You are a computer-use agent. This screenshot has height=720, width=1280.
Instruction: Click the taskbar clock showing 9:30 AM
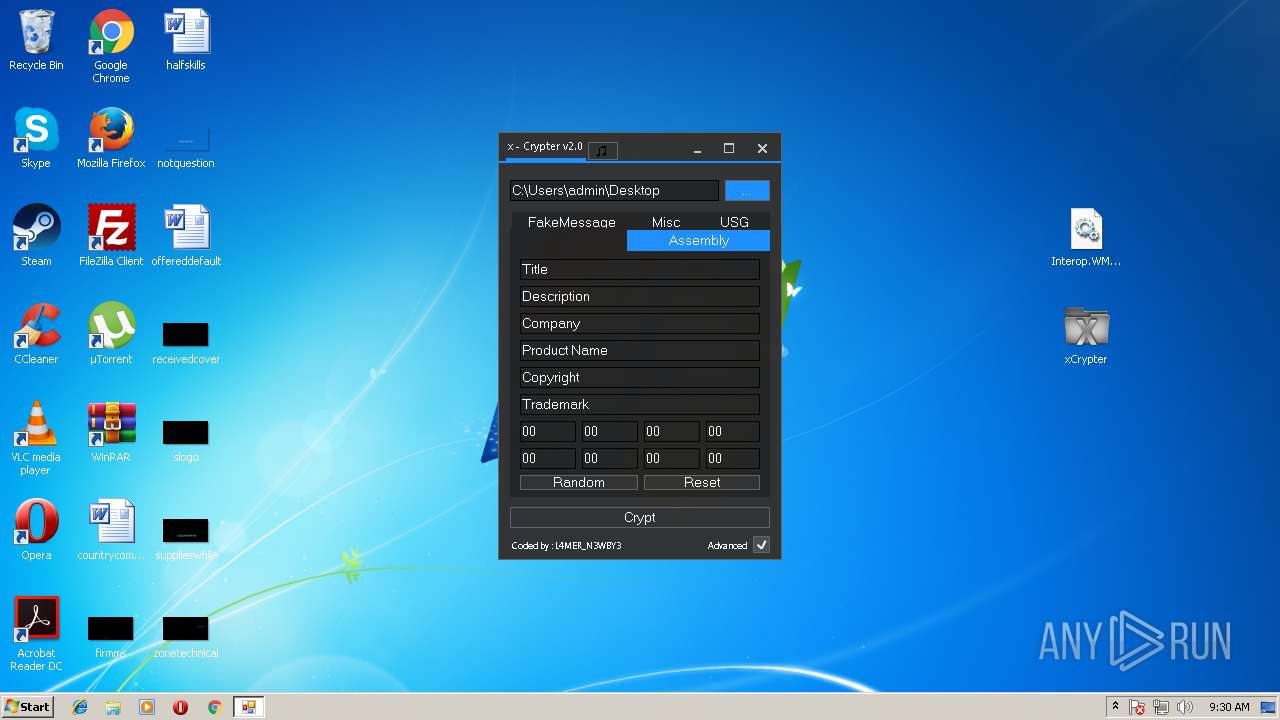[x=1229, y=707]
